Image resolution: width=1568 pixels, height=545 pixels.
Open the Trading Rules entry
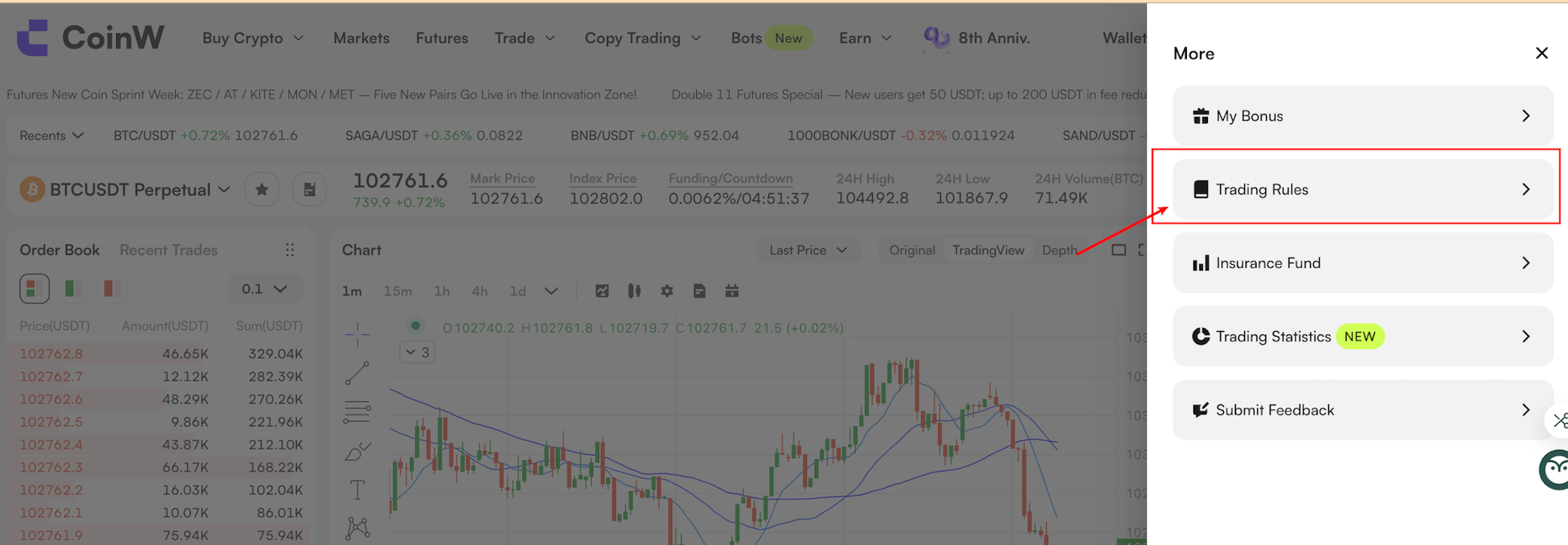[x=1362, y=189]
